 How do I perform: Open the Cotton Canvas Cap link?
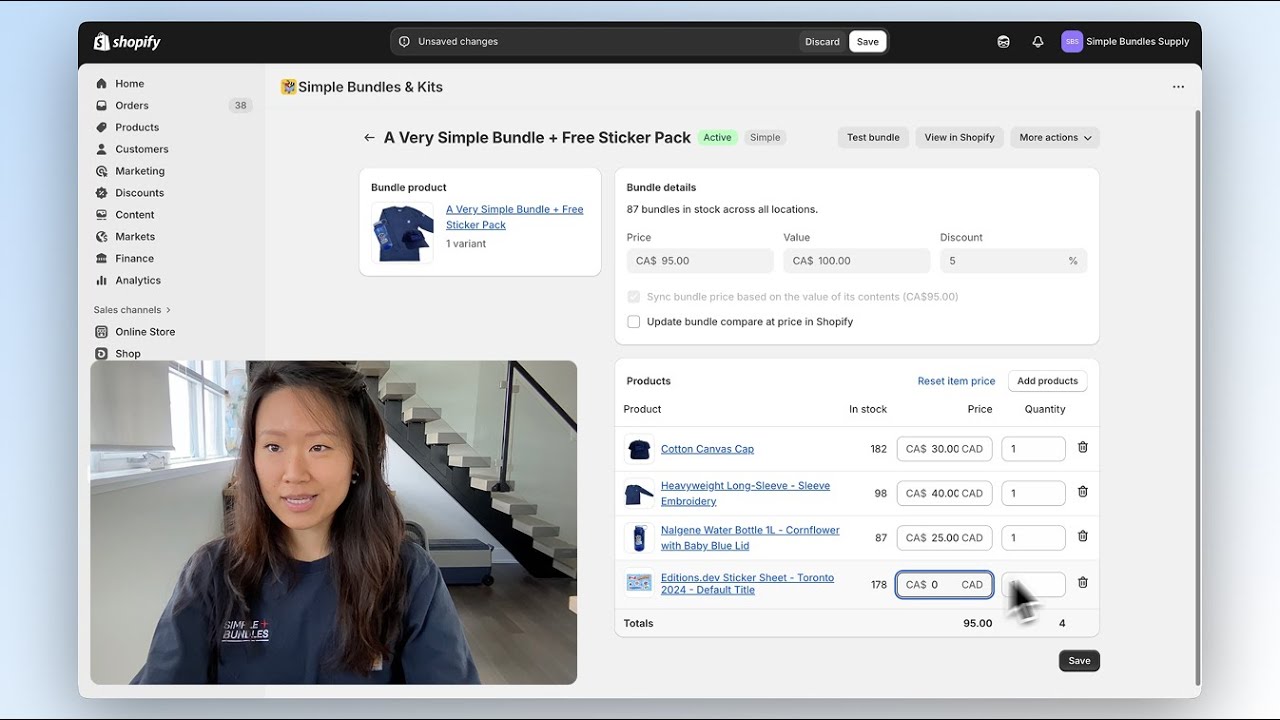(707, 449)
